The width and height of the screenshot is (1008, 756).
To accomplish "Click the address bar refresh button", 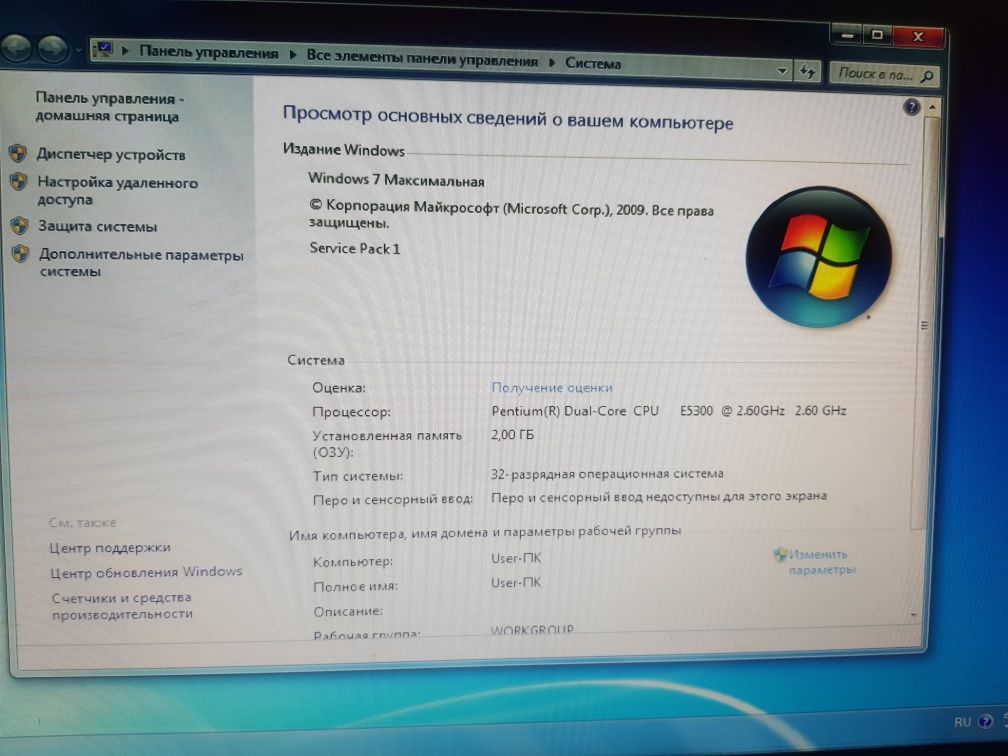I will [807, 71].
